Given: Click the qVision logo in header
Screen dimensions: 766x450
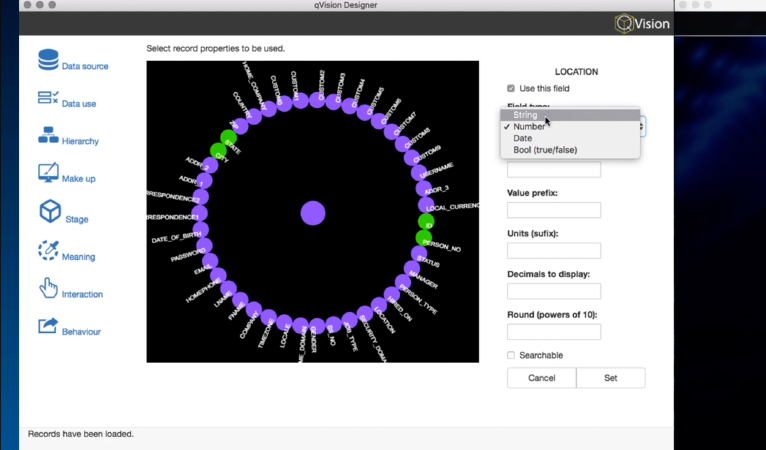Looking at the screenshot, I should pos(642,23).
